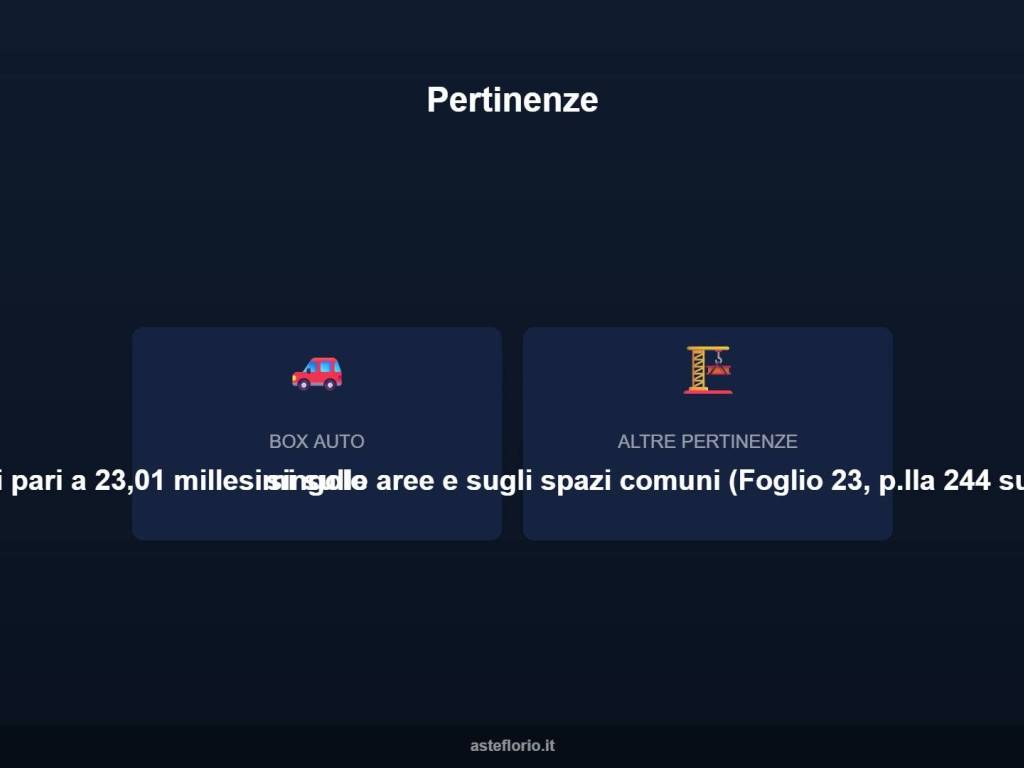The height and width of the screenshot is (768, 1024).
Task: Click the truncated su text at right edge
Action: pyautogui.click(x=1011, y=481)
